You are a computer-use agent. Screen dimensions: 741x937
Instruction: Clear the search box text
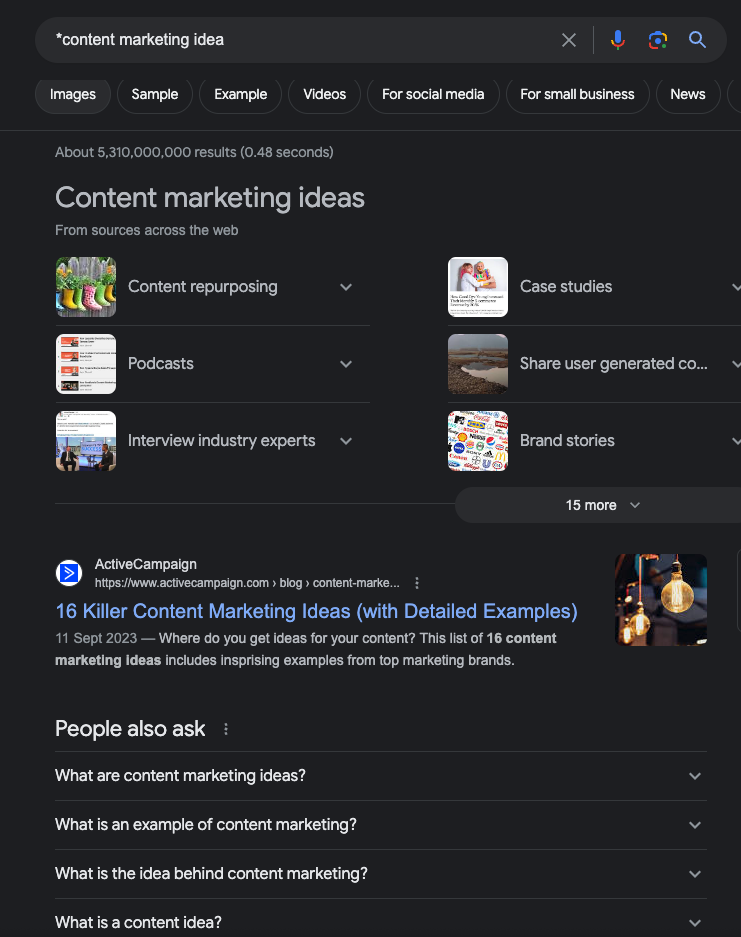[x=569, y=40]
